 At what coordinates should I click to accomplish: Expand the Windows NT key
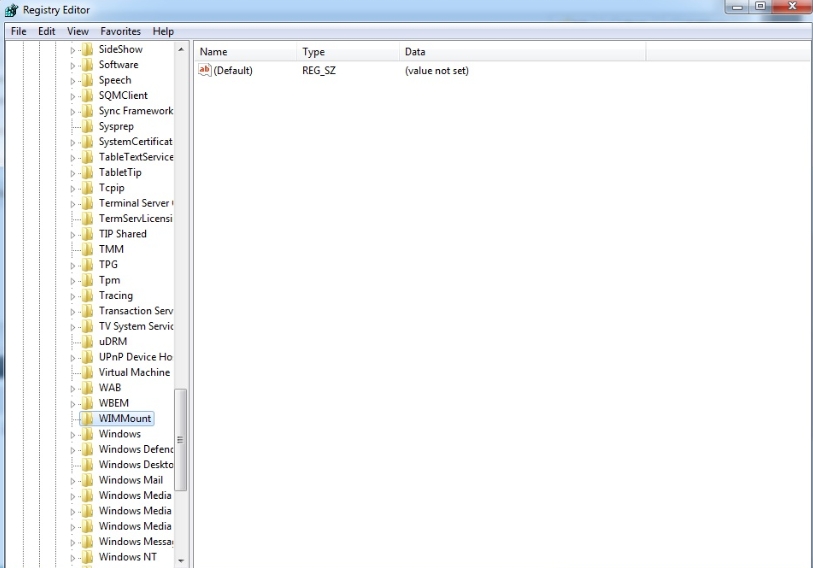73,558
